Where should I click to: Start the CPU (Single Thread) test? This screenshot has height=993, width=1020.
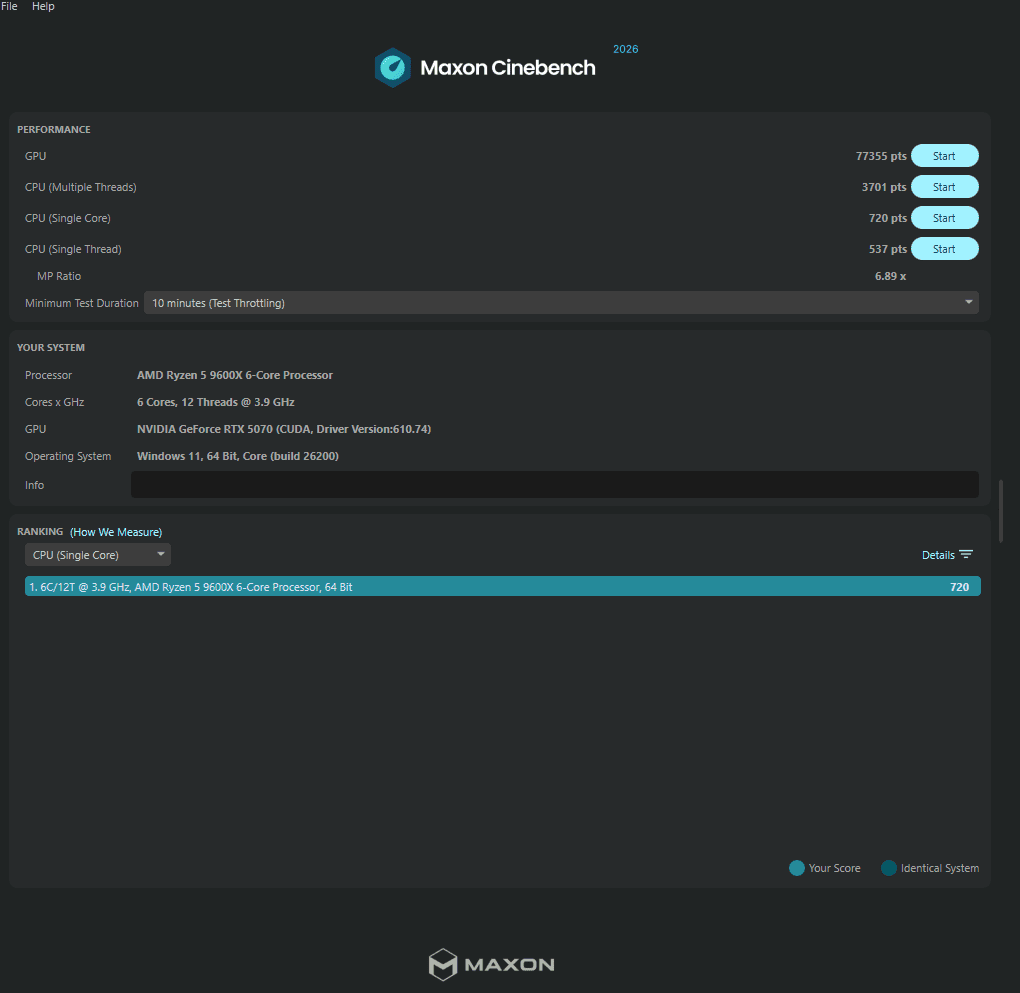tap(944, 249)
